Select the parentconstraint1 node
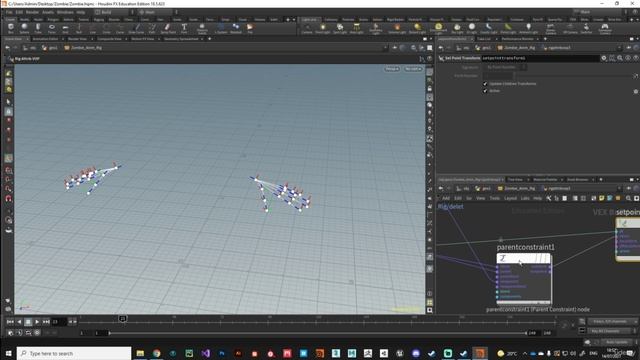This screenshot has width=640, height=360. [x=524, y=280]
